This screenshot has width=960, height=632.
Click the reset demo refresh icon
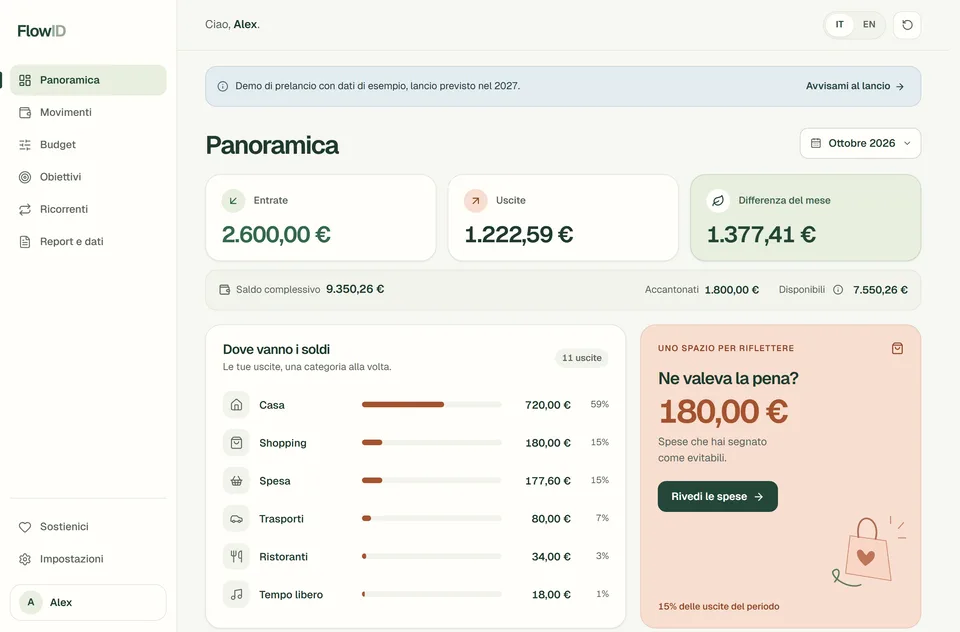point(907,25)
